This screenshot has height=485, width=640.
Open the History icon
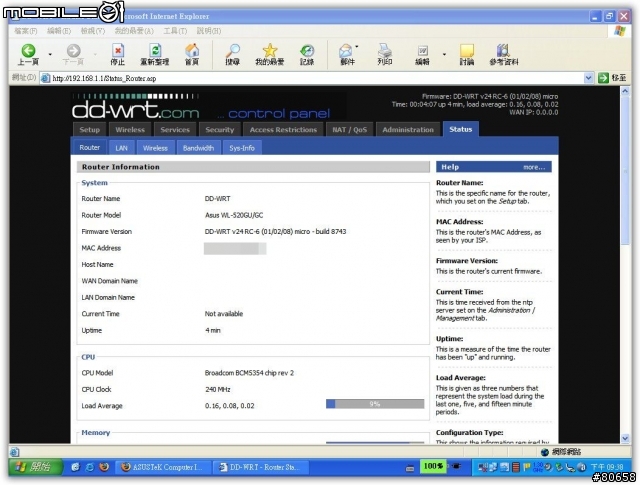307,51
